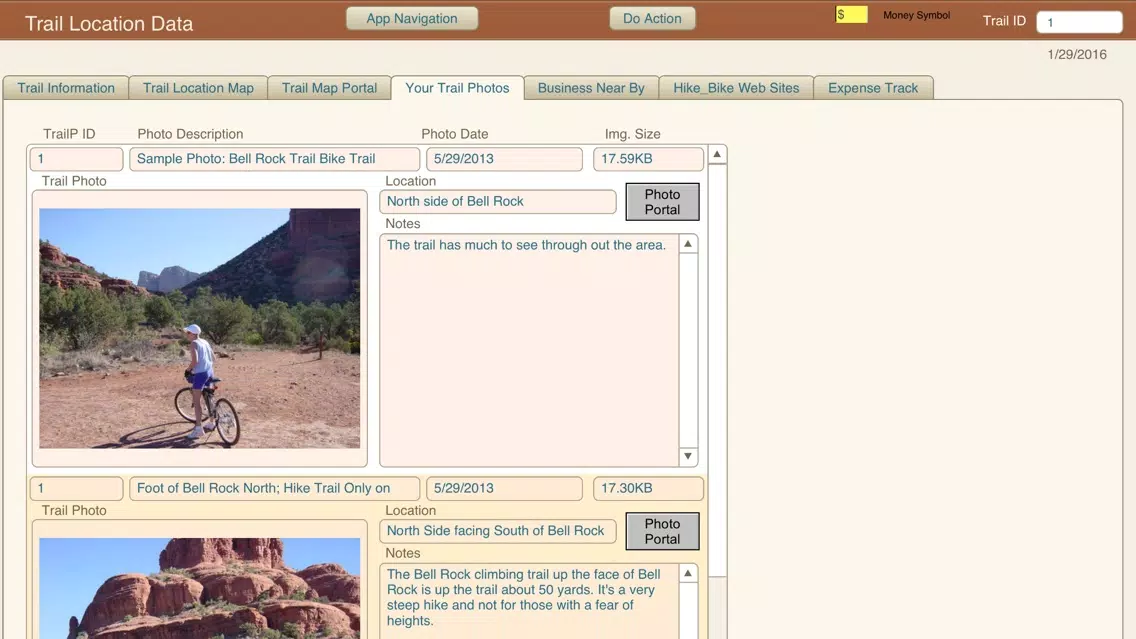The image size is (1136, 639).
Task: Click the first Photo Portal button
Action: 662,202
